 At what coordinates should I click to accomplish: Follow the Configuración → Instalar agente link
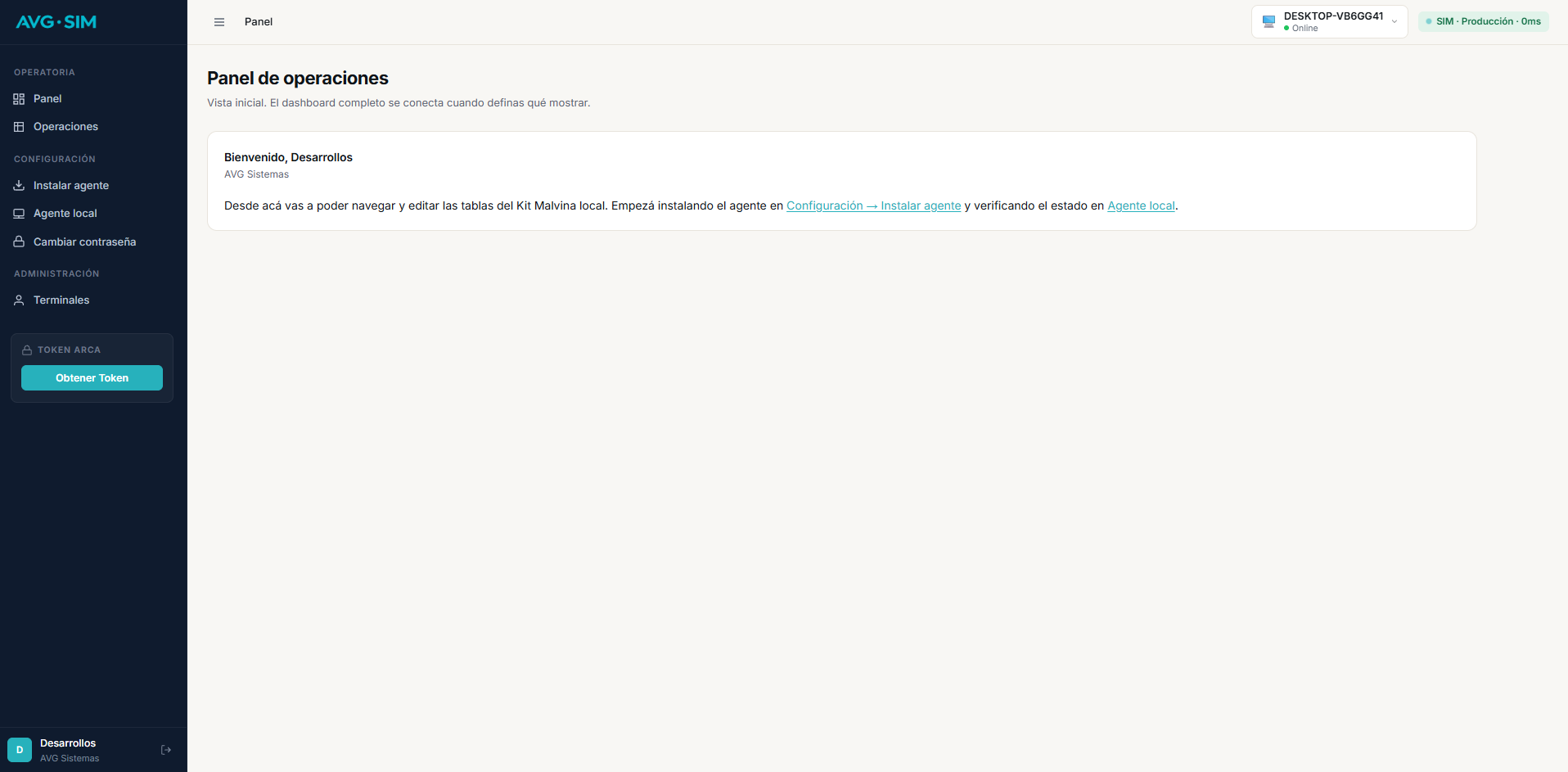click(873, 206)
